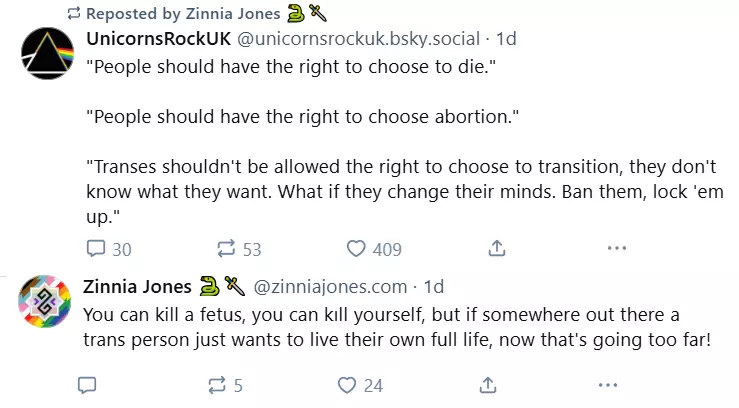Screen dimensions: 739x408
Task: Reply to the Zinnia Jones post
Action: point(87,385)
